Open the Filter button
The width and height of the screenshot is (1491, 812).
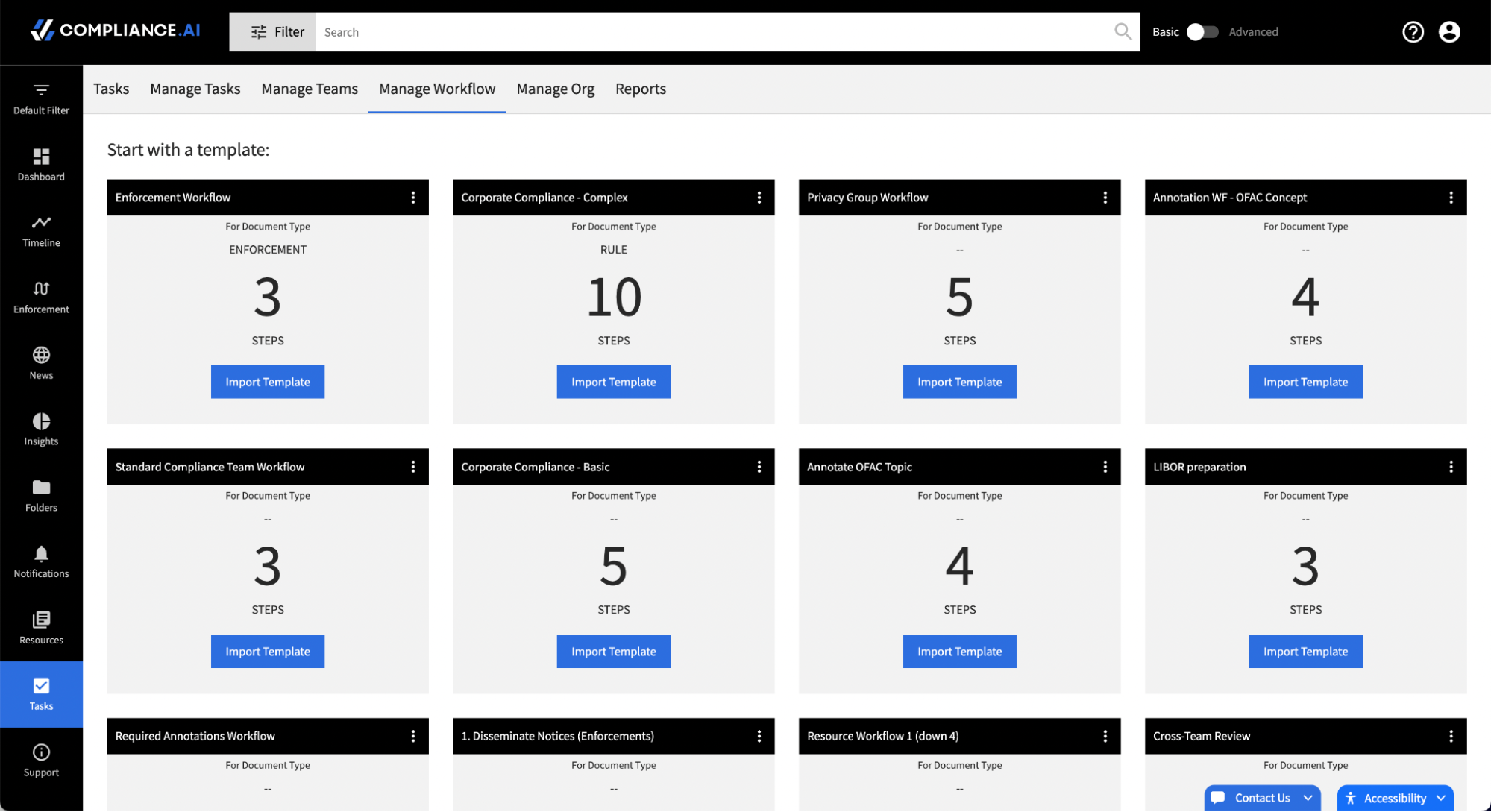tap(273, 32)
